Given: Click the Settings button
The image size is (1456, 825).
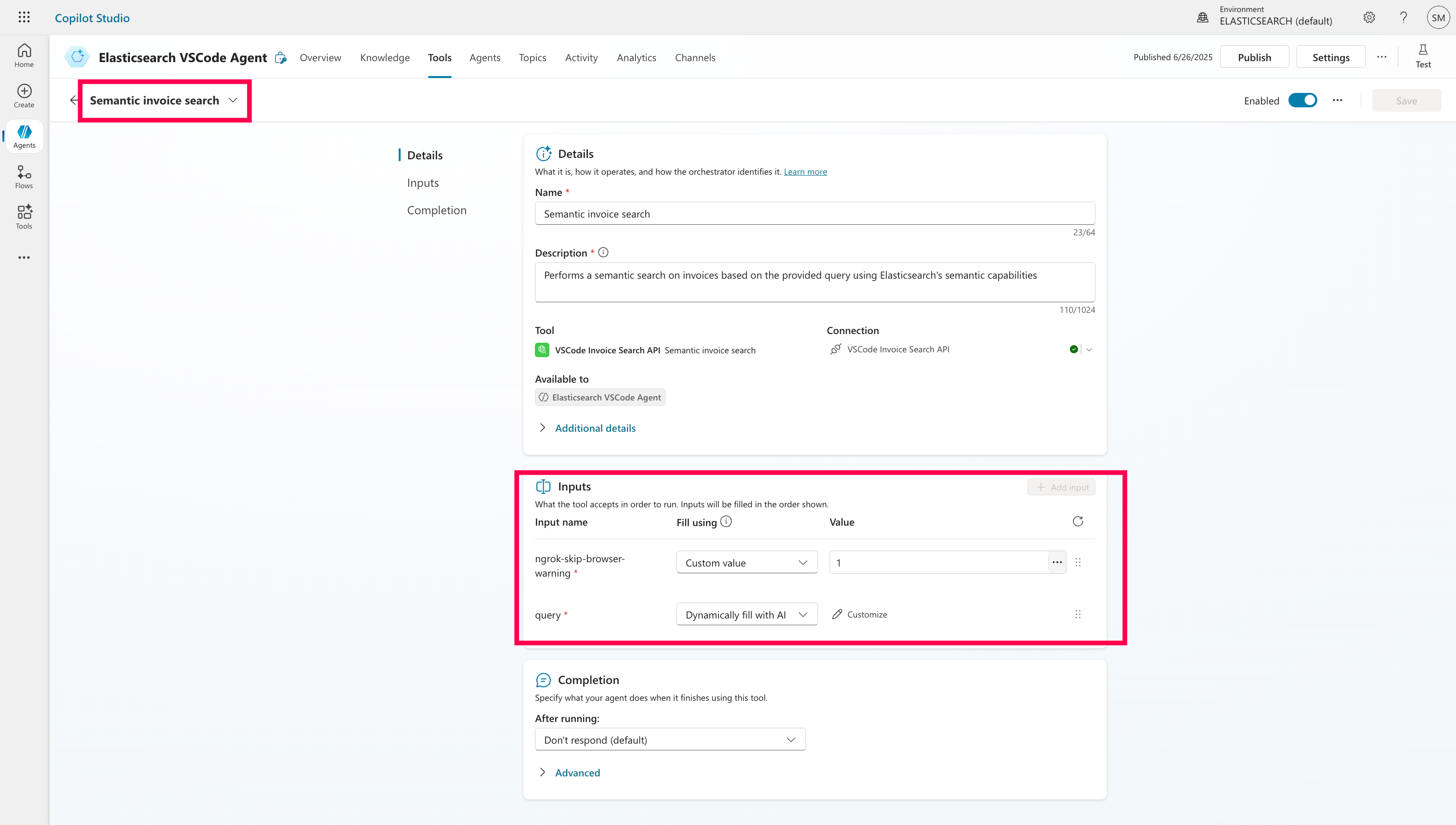Looking at the screenshot, I should tap(1330, 57).
